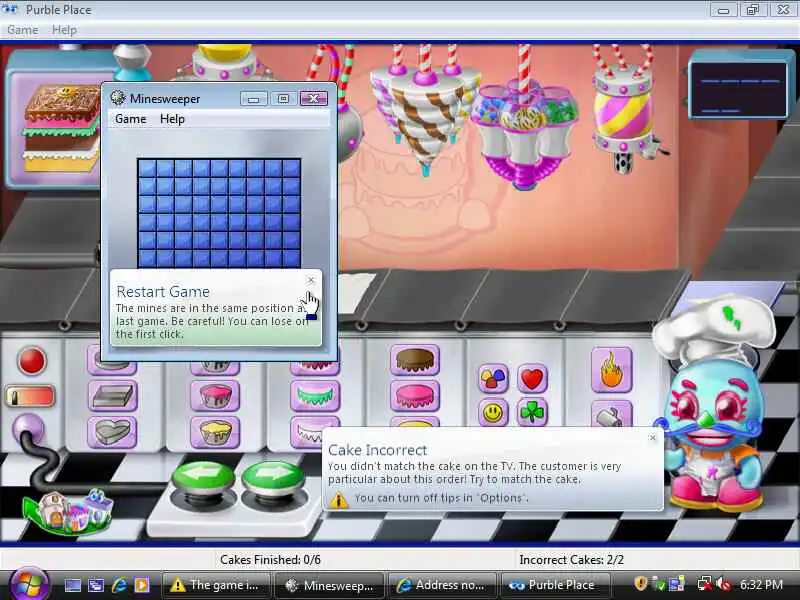Click the security shield tray icon
This screenshot has width=800, height=600.
[640, 584]
